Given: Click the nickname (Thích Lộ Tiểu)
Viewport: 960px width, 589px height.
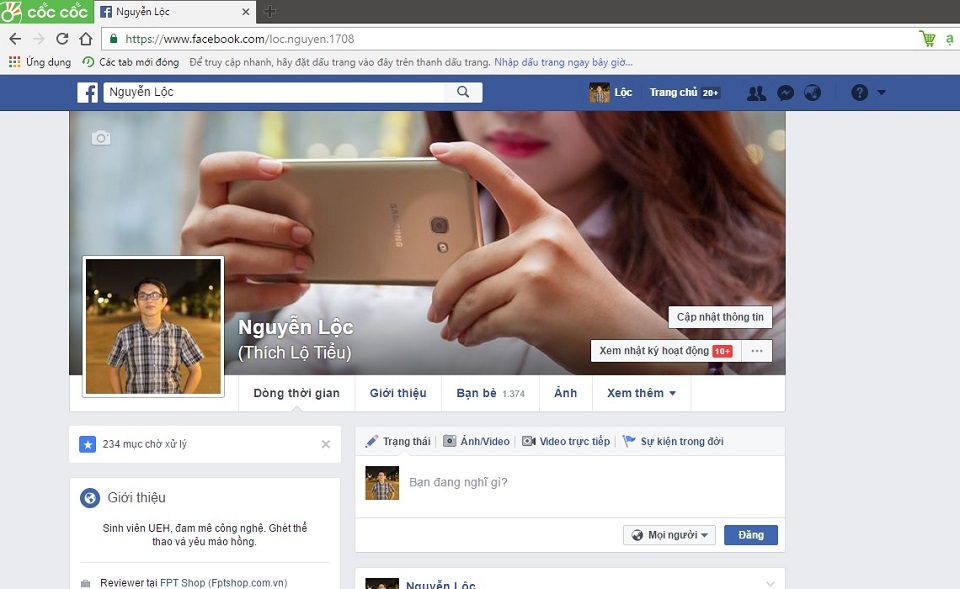Looking at the screenshot, I should pyautogui.click(x=294, y=353).
